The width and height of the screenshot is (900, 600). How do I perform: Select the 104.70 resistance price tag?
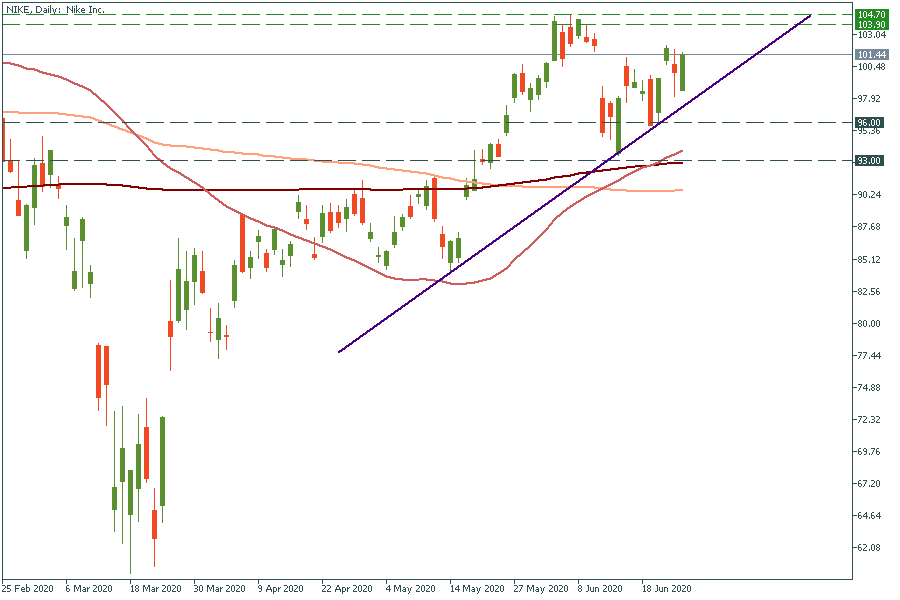[871, 15]
